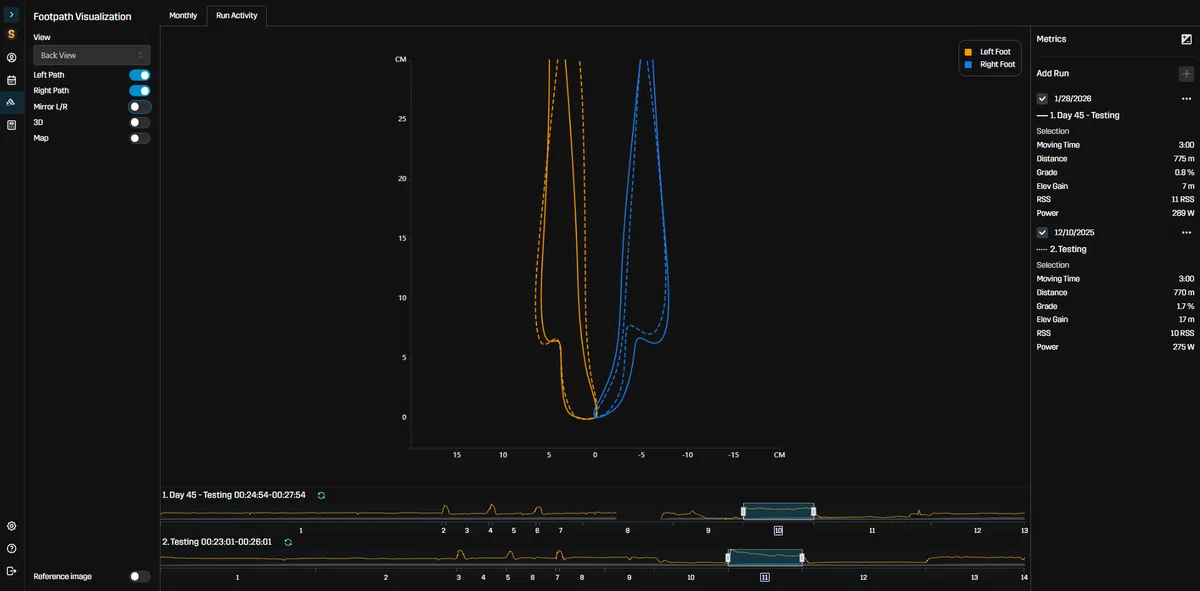Screen dimensions: 1200x591
Task: Click the 770 m distance value
Action: [1184, 293]
